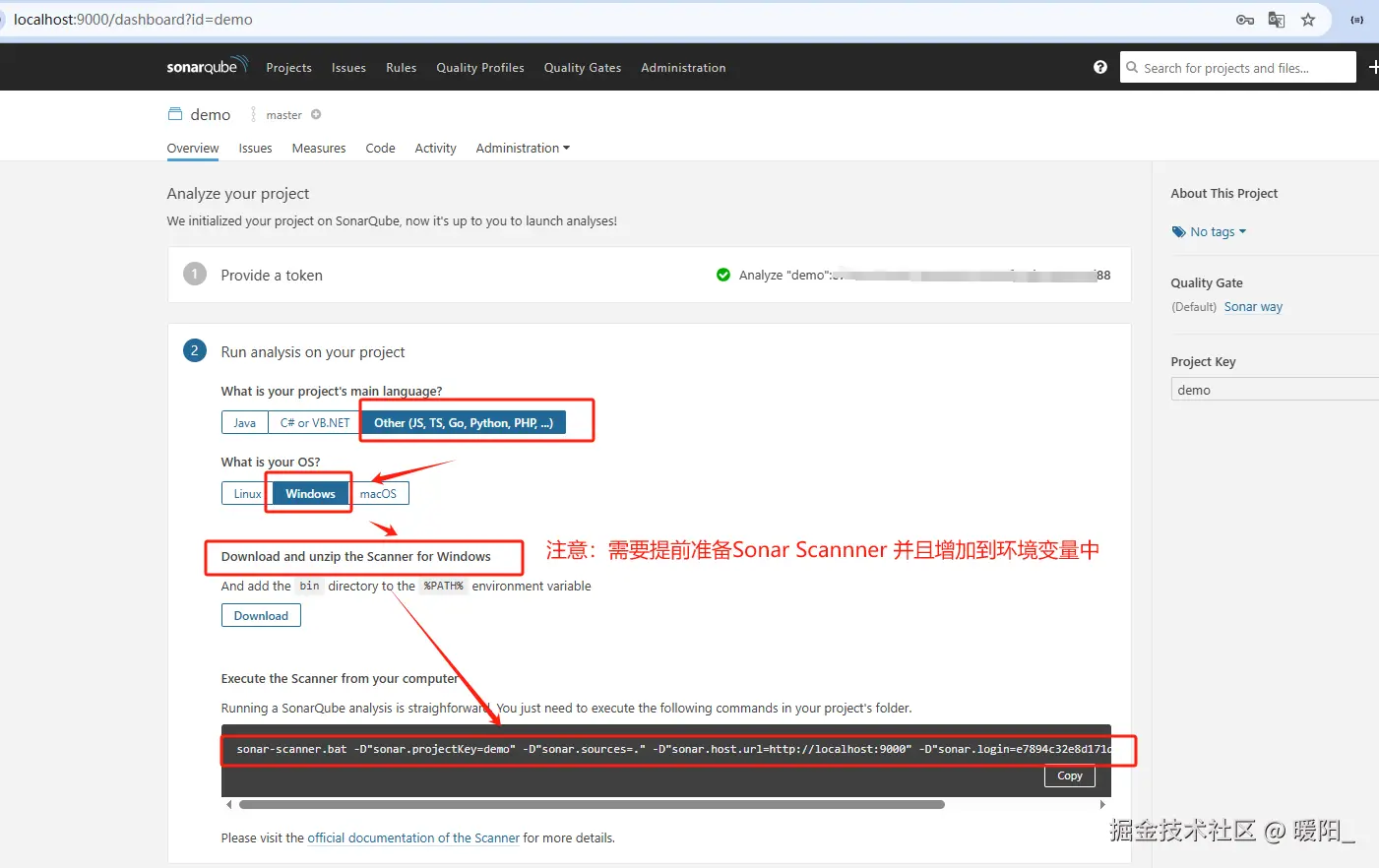This screenshot has height=868, width=1379.
Task: Click the Download scanner button
Action: [261, 616]
